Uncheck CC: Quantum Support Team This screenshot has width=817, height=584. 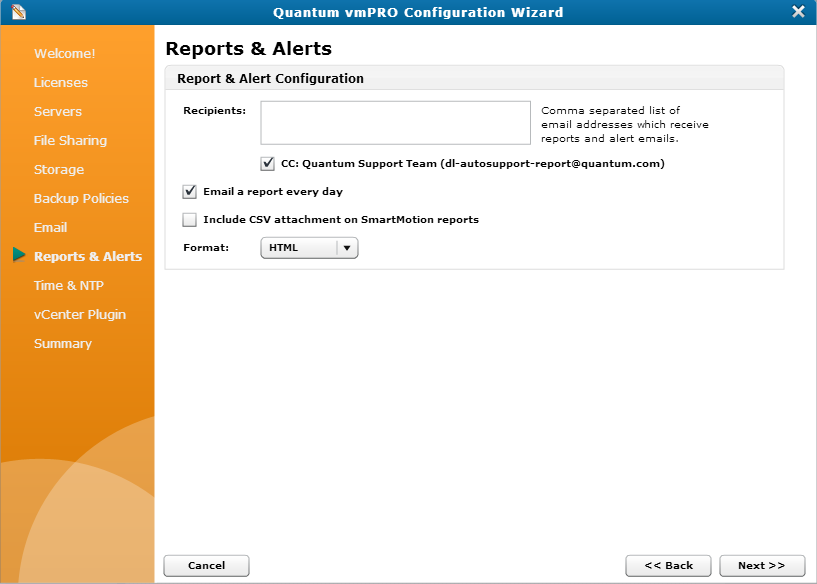[x=266, y=164]
